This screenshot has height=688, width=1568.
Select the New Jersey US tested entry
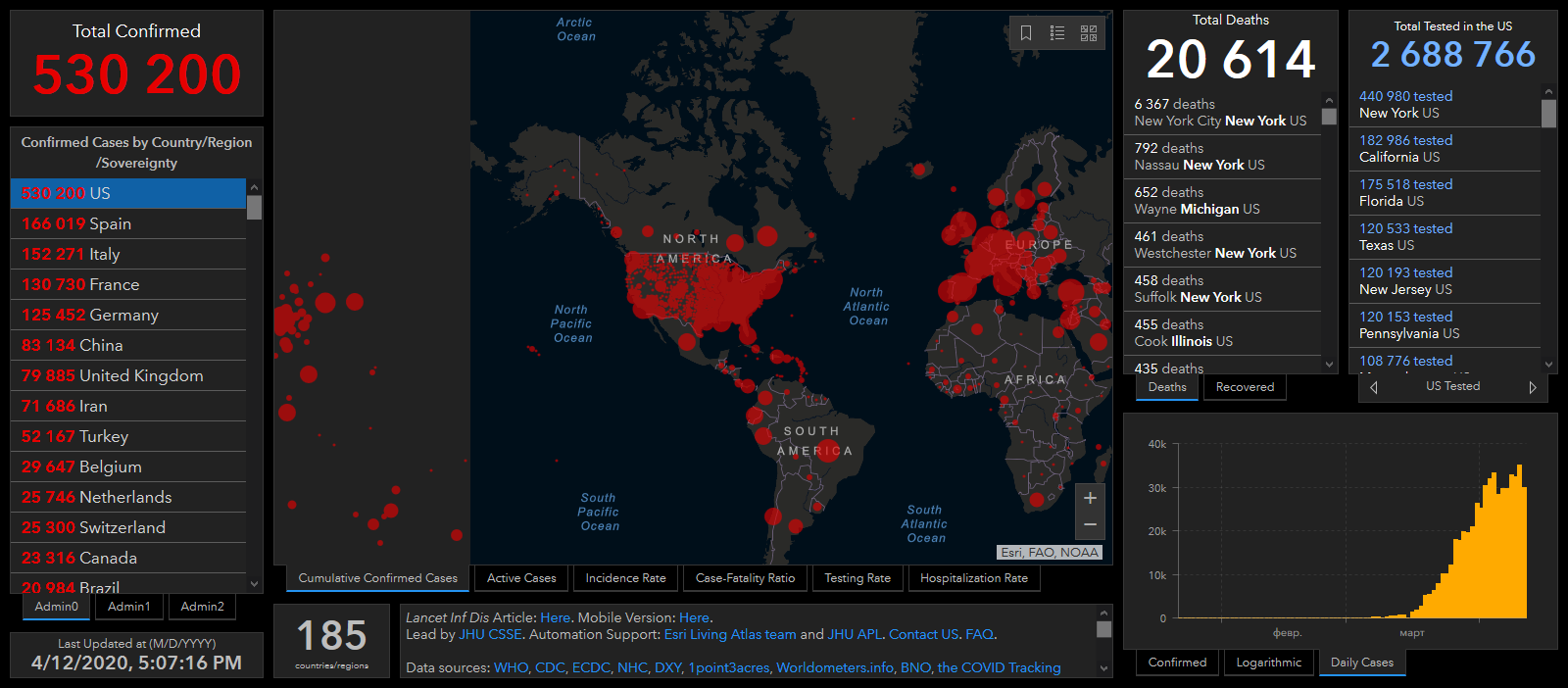[x=1445, y=281]
